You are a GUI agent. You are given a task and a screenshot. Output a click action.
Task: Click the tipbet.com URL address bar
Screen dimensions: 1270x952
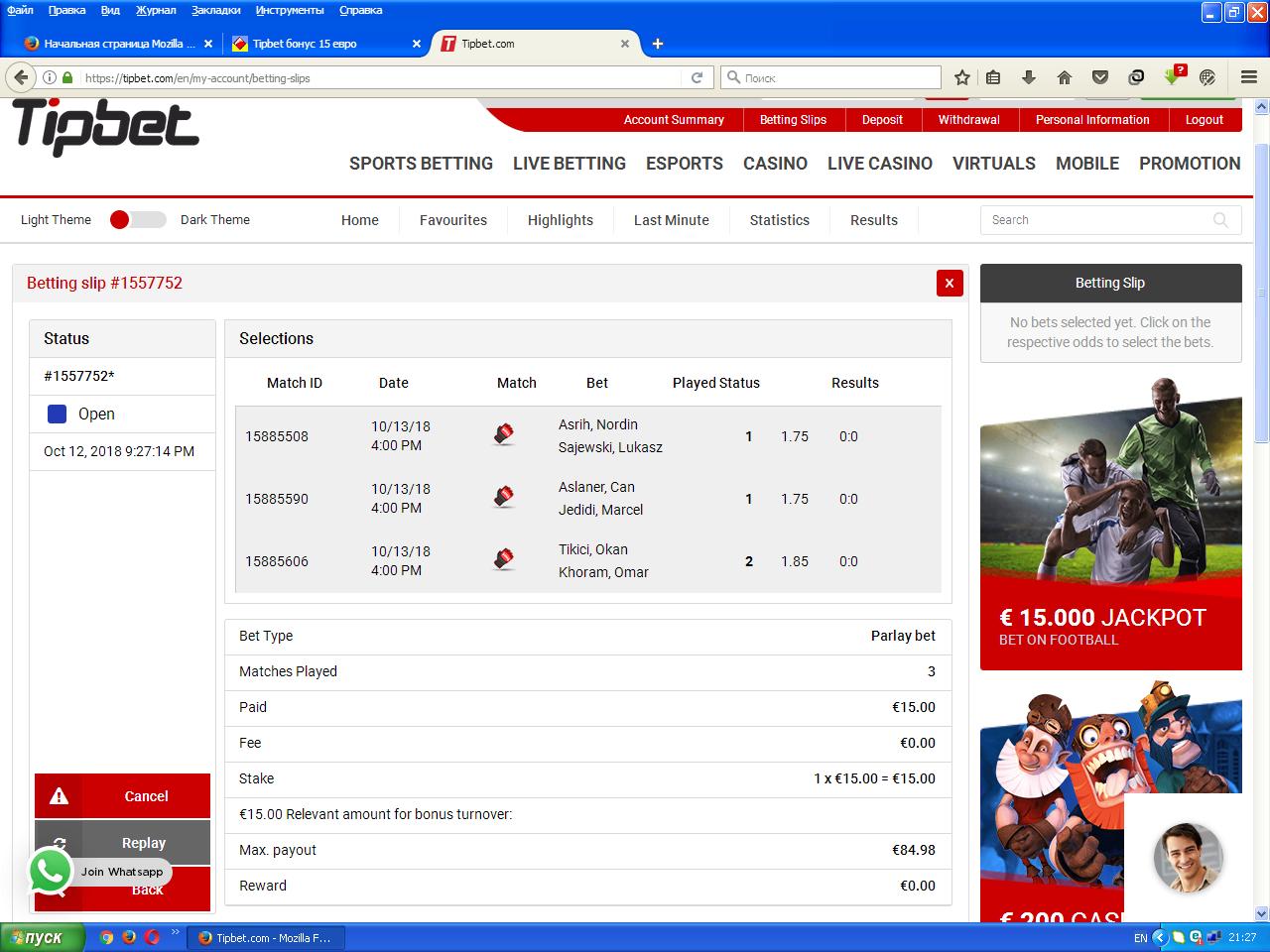pyautogui.click(x=382, y=77)
